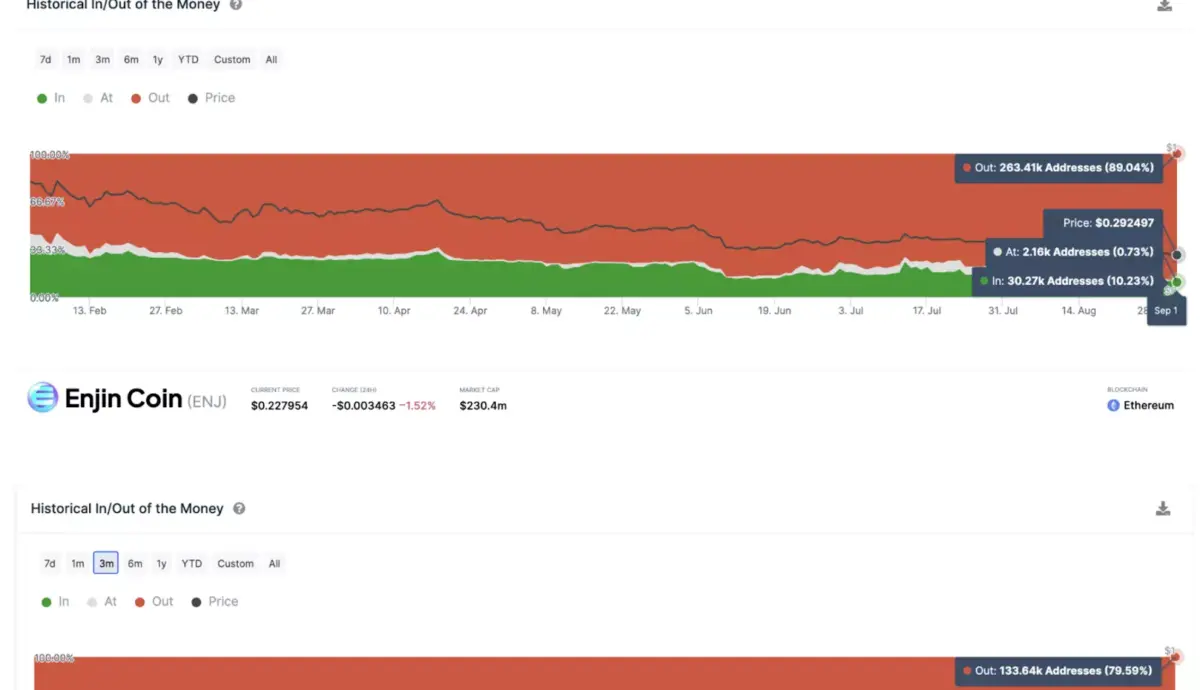Click the red Out marker on top chart

[1178, 154]
